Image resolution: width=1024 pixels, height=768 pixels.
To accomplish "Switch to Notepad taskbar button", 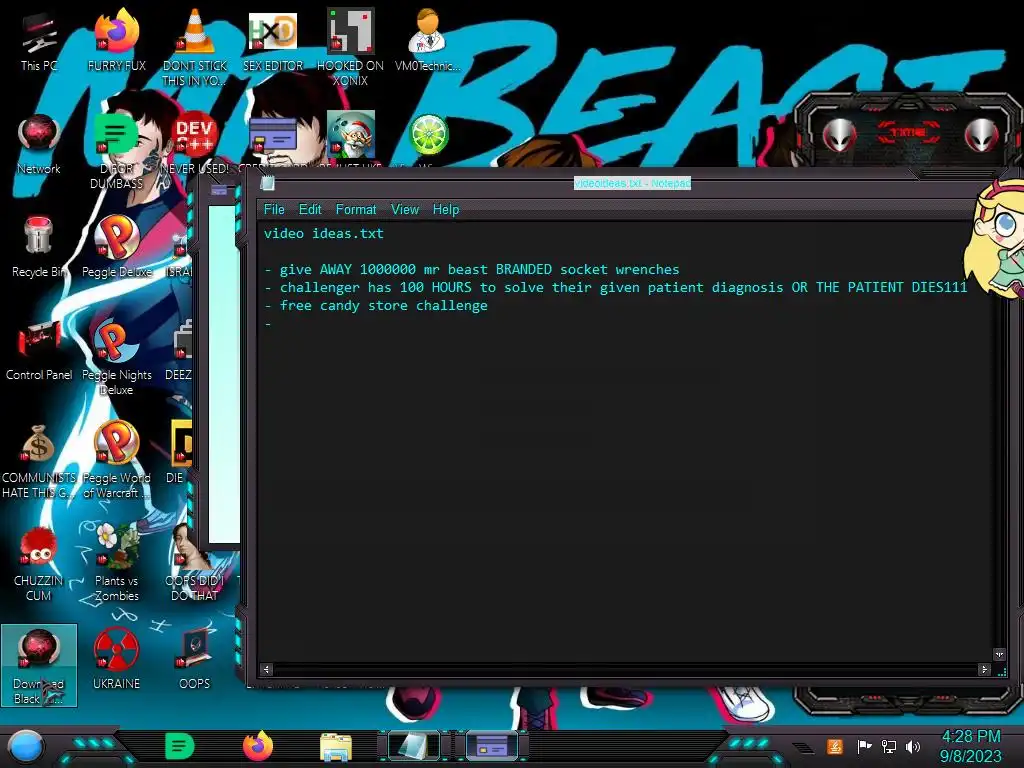I will (x=414, y=746).
